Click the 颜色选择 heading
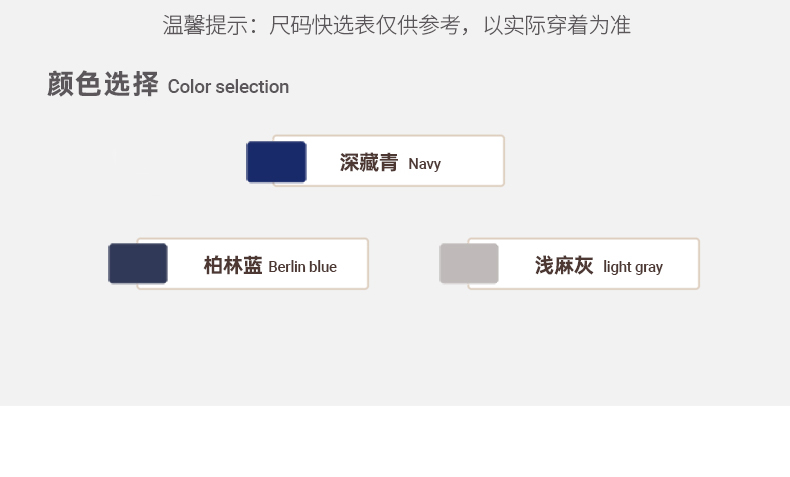The height and width of the screenshot is (477, 790). pos(103,85)
